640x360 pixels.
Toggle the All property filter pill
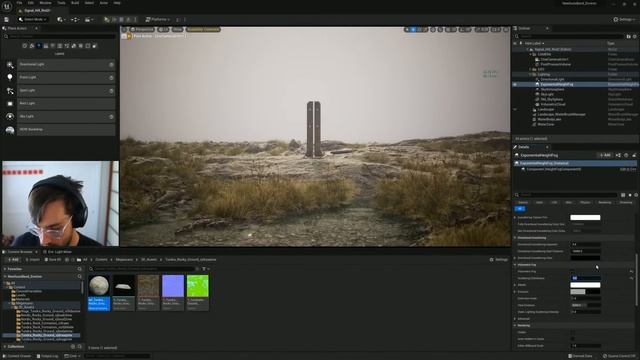coord(520,209)
